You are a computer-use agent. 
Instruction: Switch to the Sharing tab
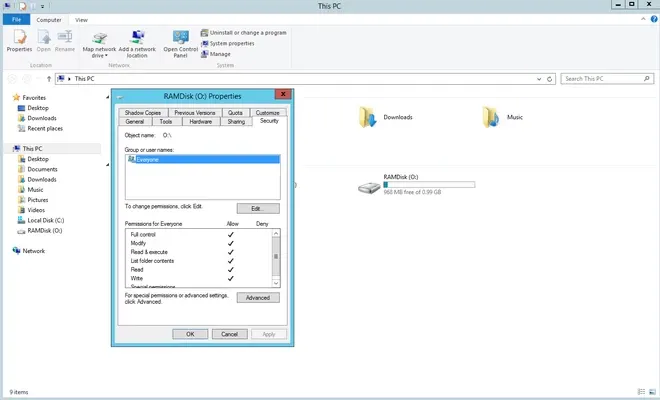pyautogui.click(x=236, y=121)
